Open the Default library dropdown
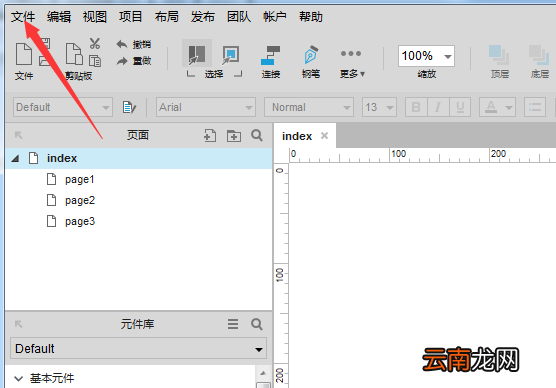This screenshot has height=388, width=556. point(138,348)
